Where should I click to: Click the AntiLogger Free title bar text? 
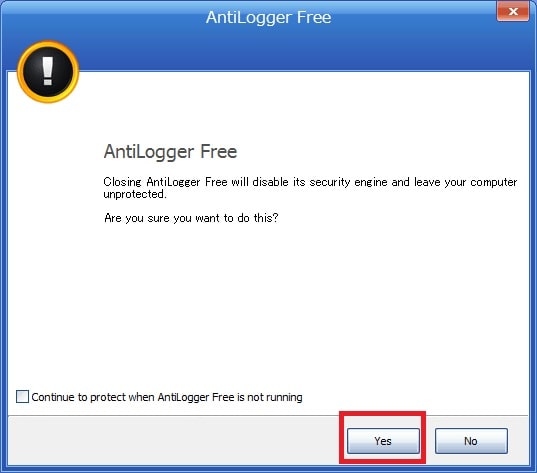click(x=268, y=17)
